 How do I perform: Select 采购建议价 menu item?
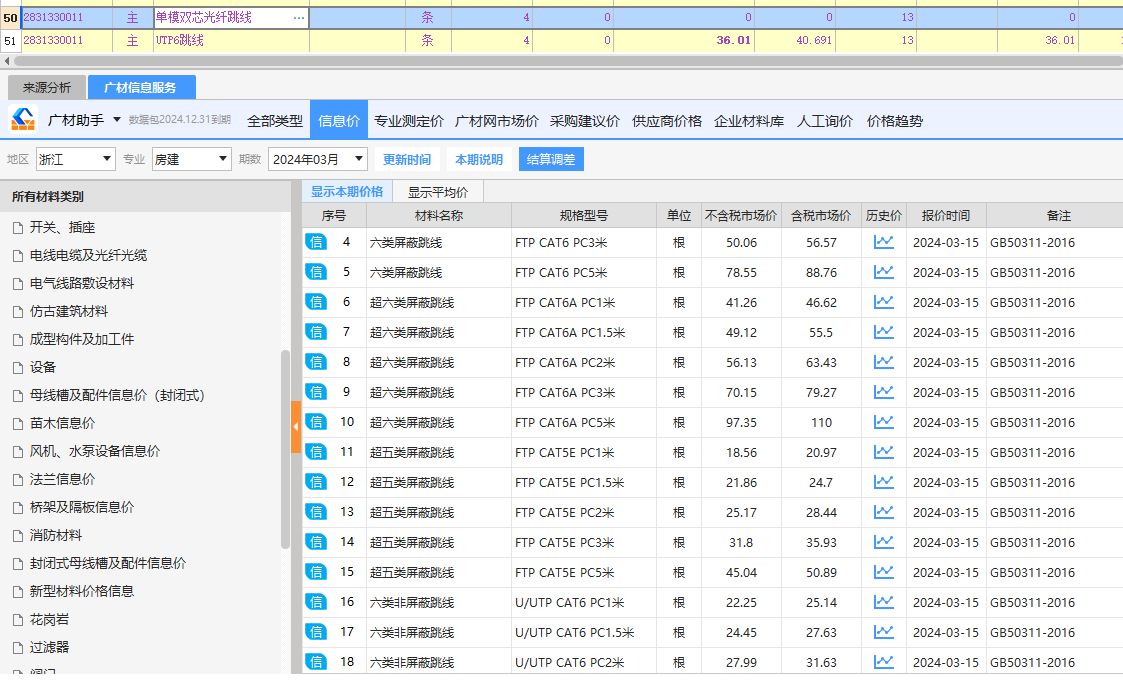584,121
